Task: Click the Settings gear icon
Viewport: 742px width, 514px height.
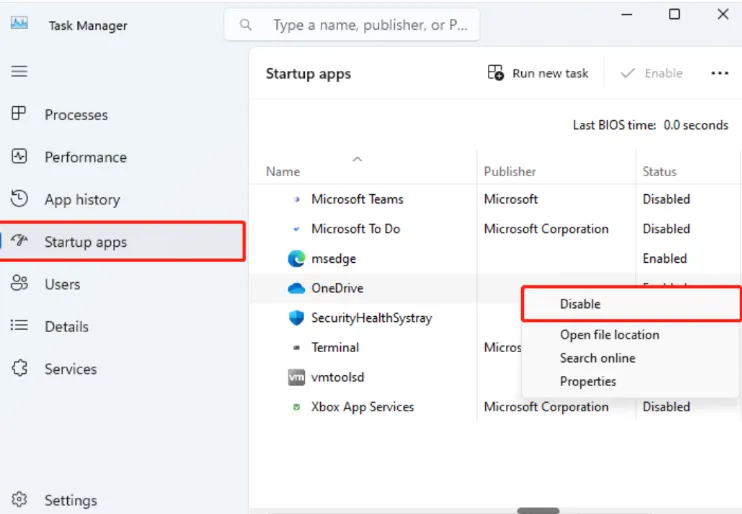Action: pyautogui.click(x=19, y=499)
